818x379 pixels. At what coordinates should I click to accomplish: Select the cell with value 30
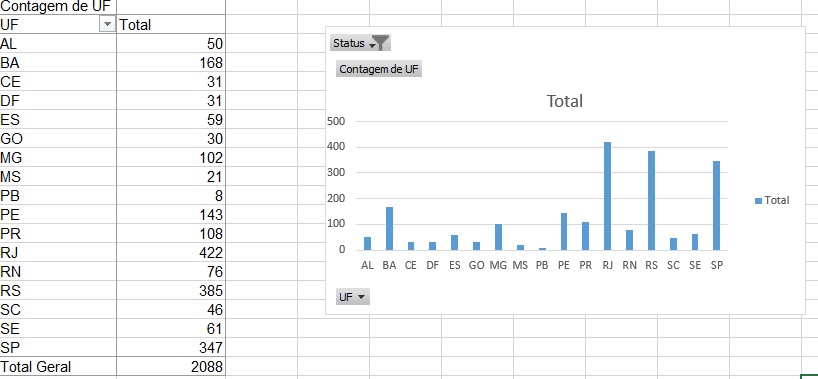(171, 139)
